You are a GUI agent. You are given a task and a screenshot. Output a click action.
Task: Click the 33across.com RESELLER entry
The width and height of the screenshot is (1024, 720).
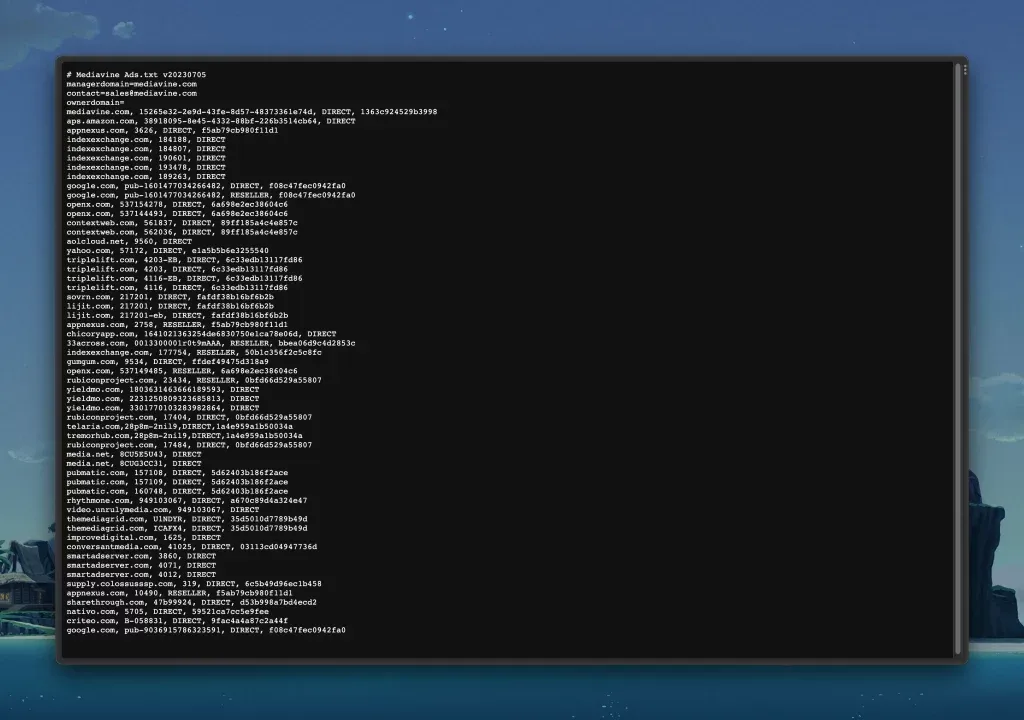[211, 343]
